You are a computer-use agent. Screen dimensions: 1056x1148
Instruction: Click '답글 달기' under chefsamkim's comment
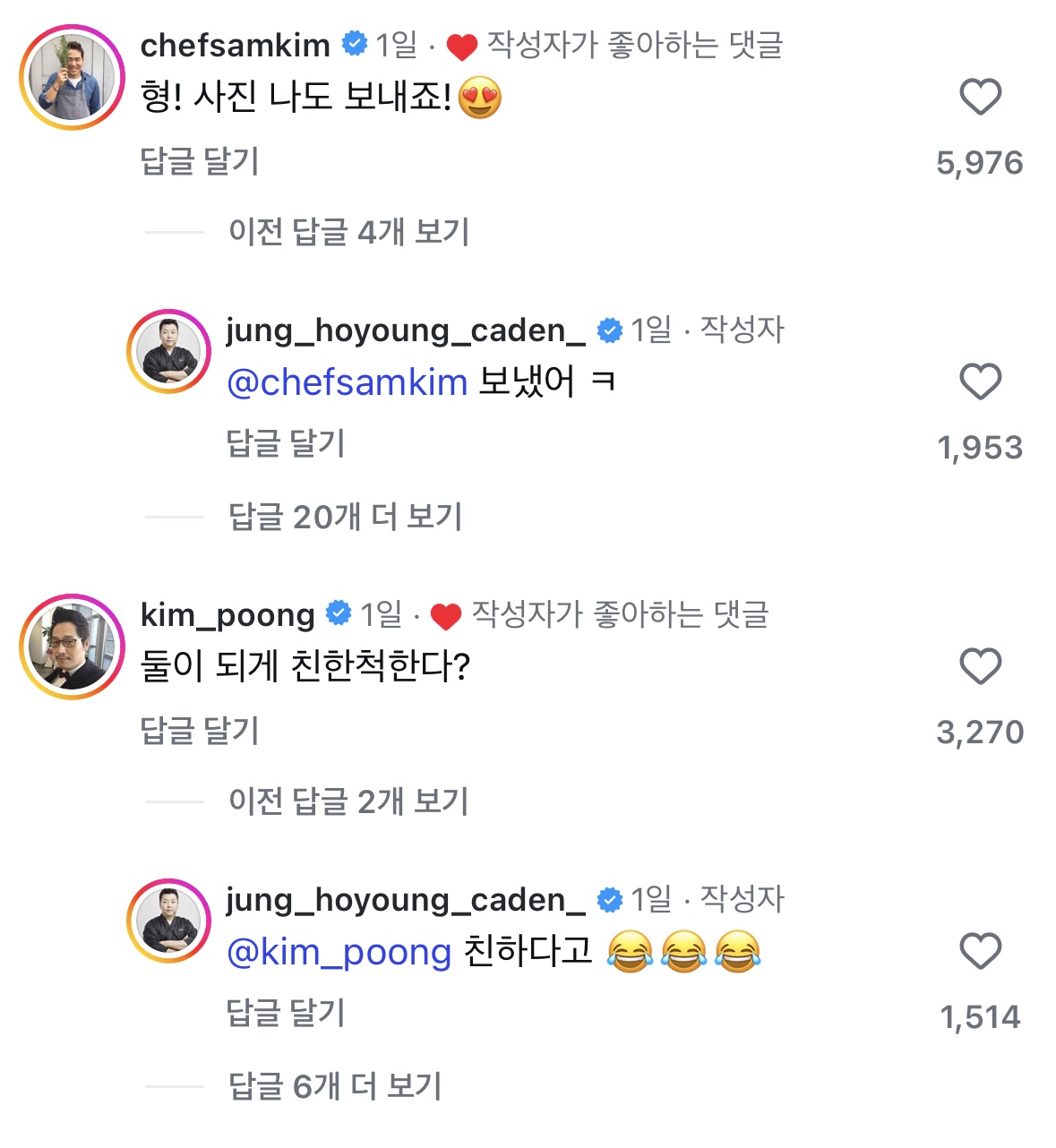click(x=200, y=161)
